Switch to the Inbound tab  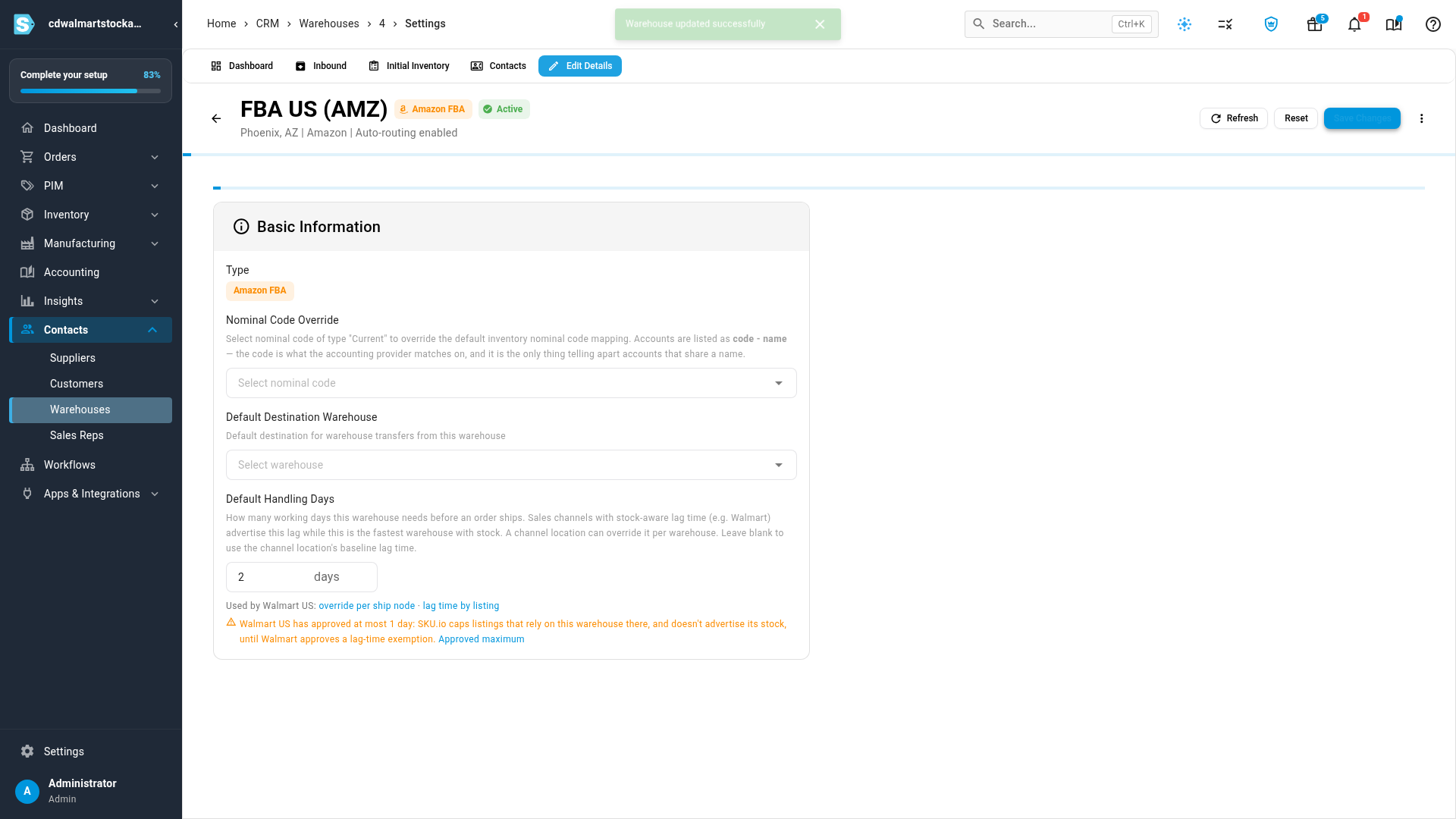coord(321,66)
